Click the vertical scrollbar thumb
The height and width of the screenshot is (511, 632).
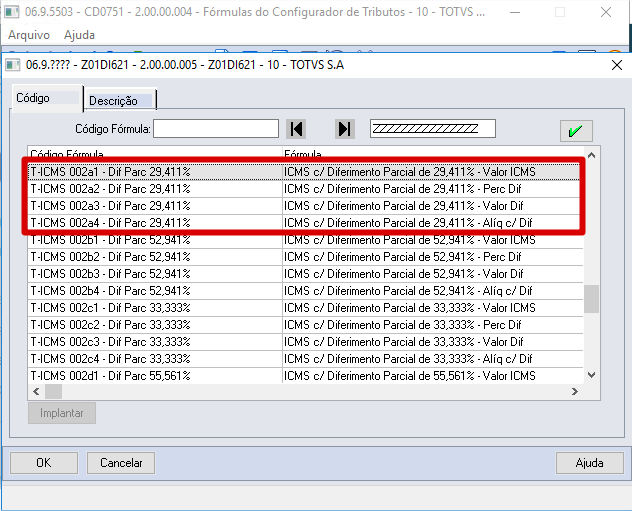click(x=591, y=299)
